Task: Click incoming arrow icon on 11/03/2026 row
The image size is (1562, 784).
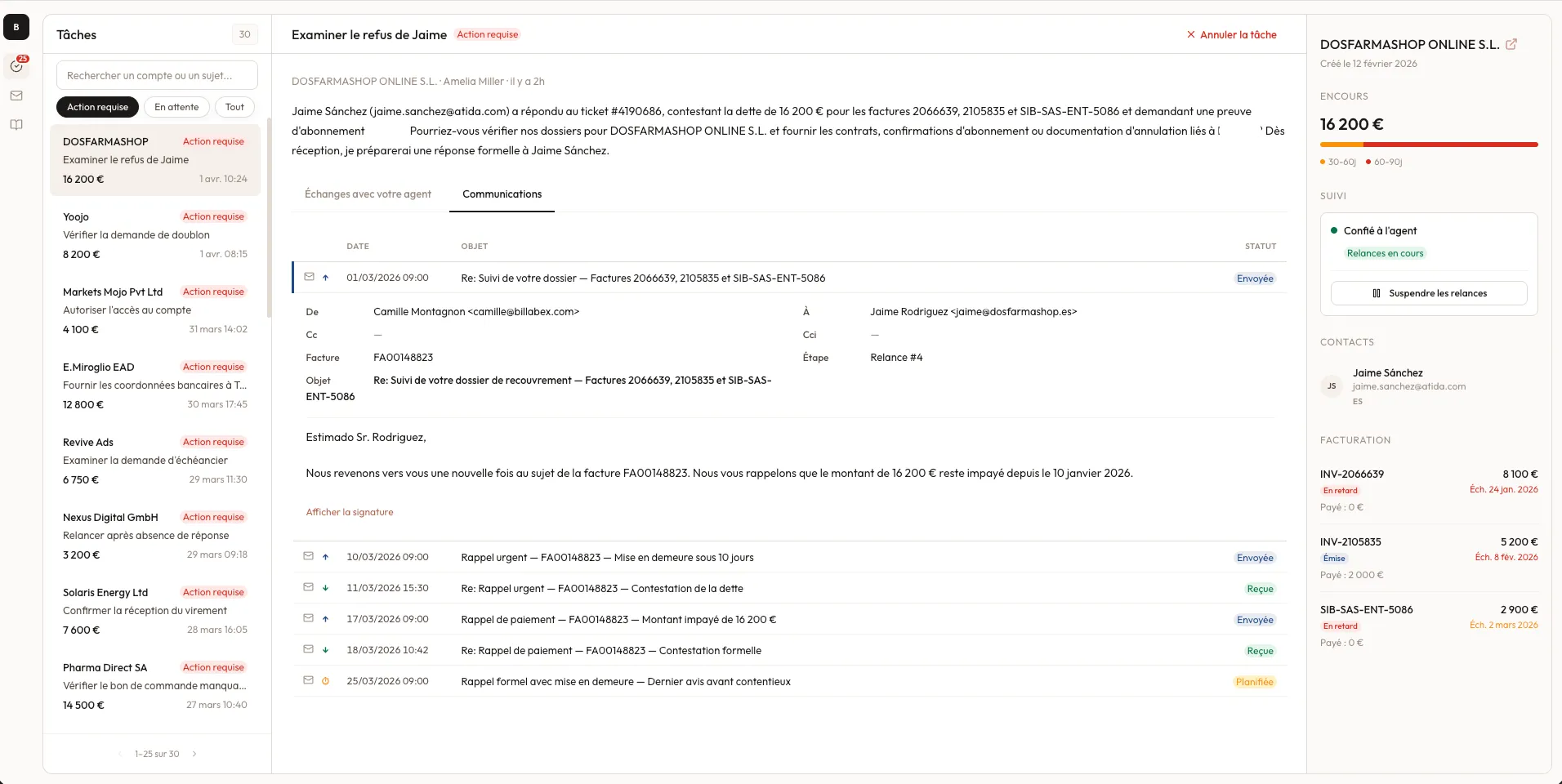Action: point(325,588)
